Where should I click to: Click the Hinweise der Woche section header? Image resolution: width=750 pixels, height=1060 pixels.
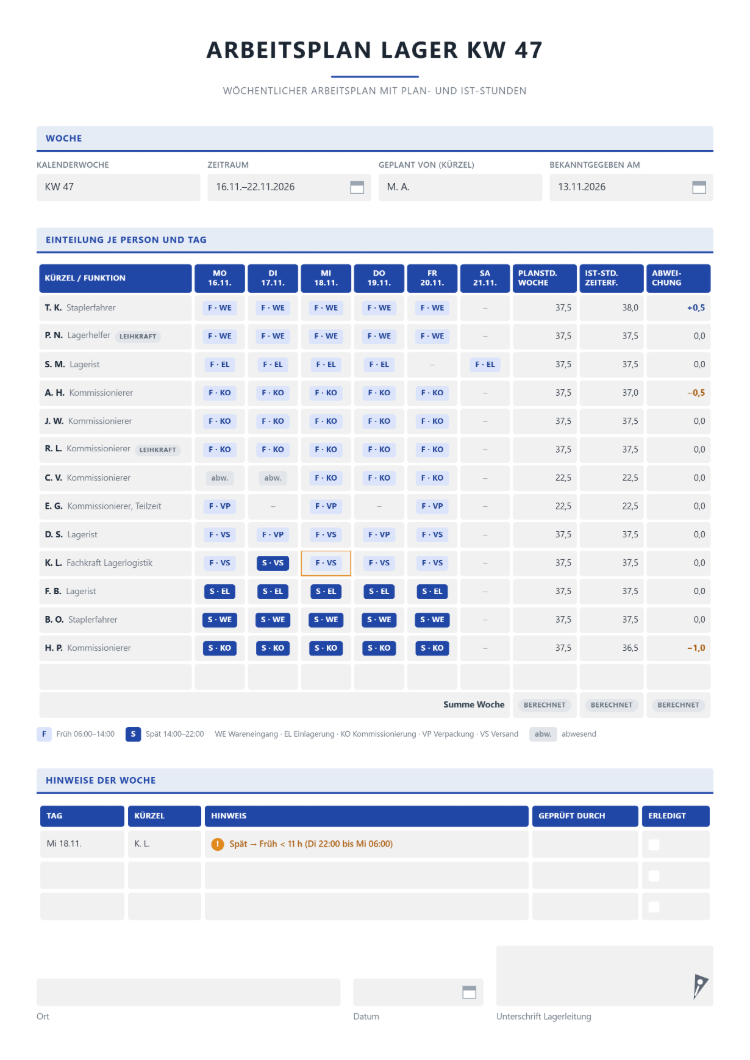click(375, 780)
